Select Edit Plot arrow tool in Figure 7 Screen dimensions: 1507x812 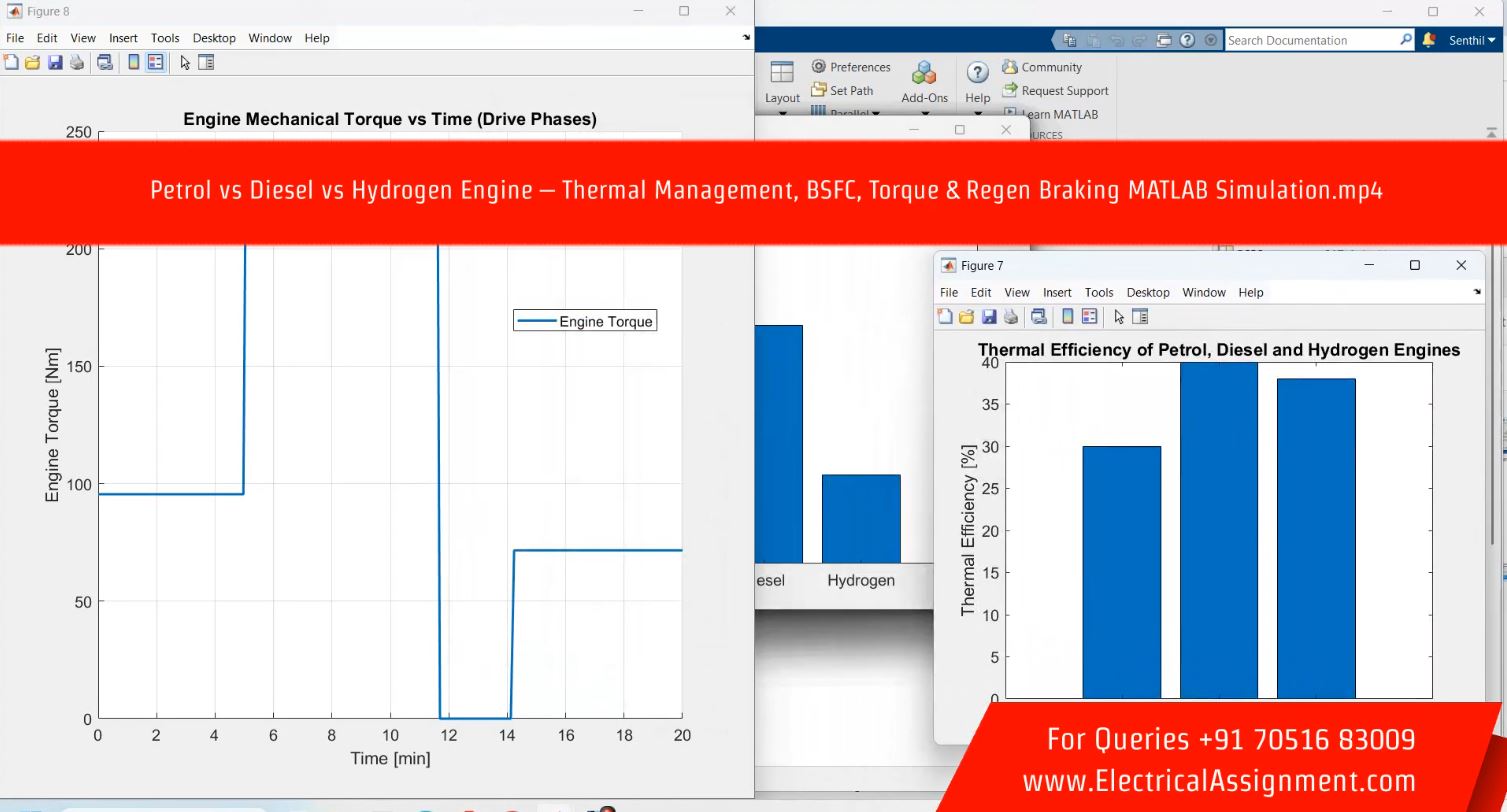1119,317
